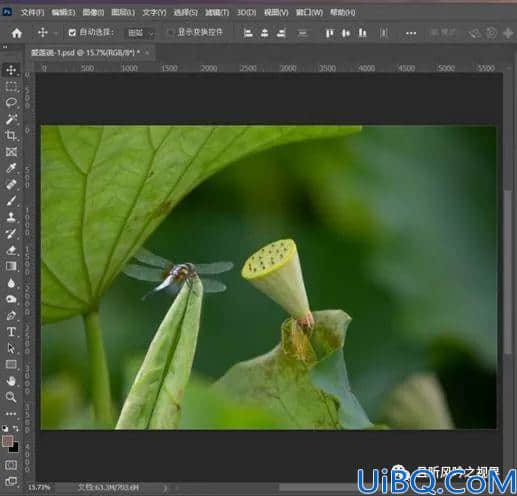
Task: Pick the Horizontal Type tool
Action: 11,332
